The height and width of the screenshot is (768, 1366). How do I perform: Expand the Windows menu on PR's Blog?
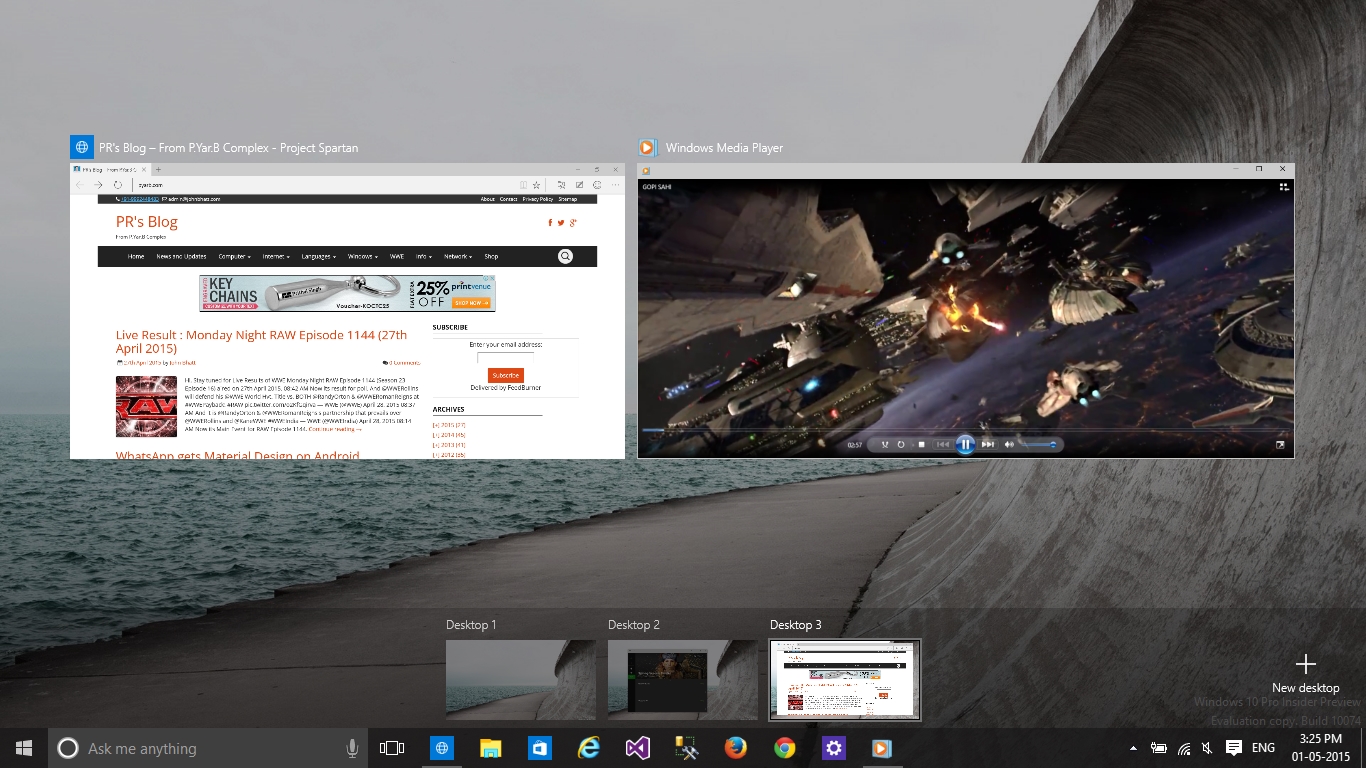pos(363,256)
